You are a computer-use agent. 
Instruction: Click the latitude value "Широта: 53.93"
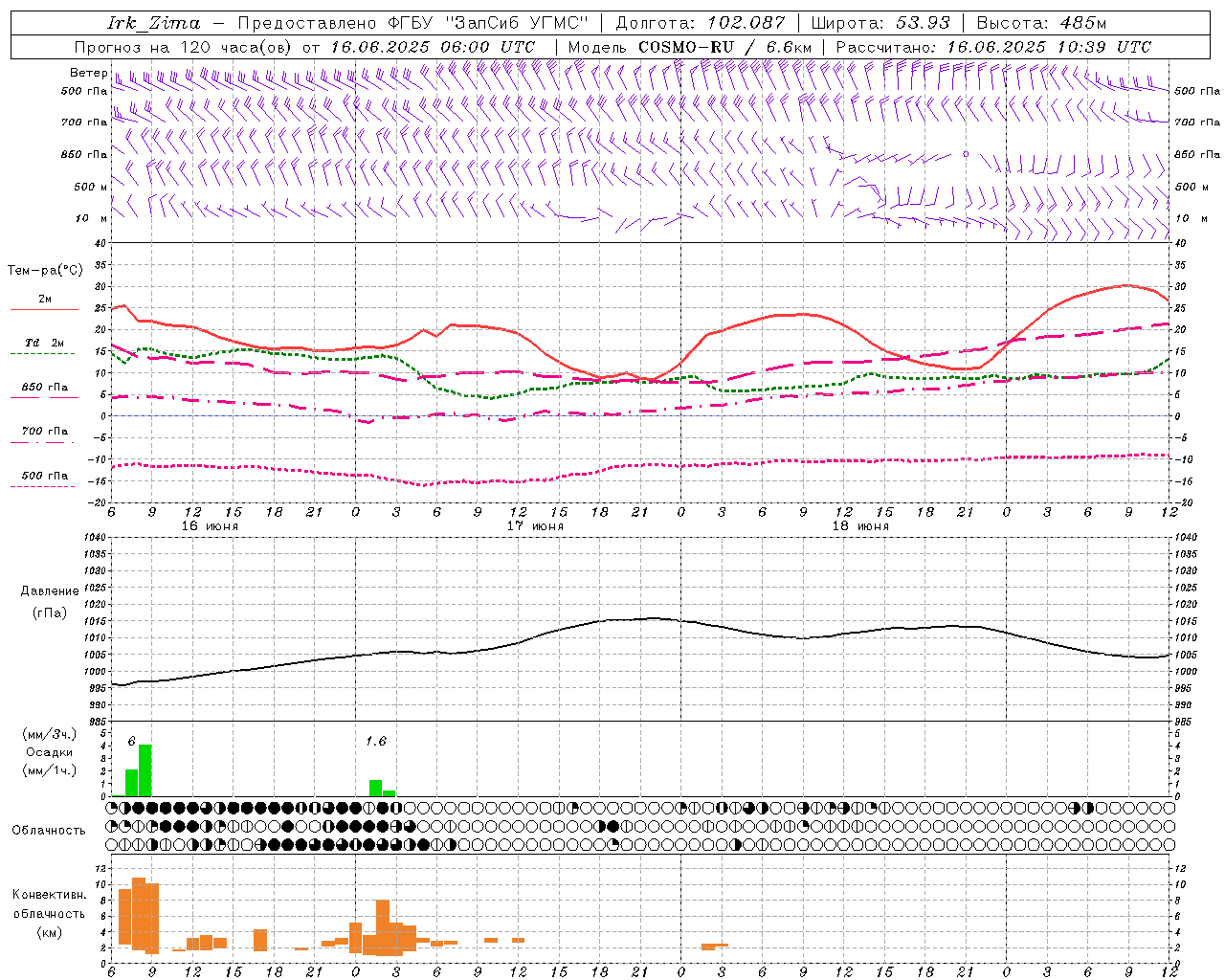(x=880, y=23)
